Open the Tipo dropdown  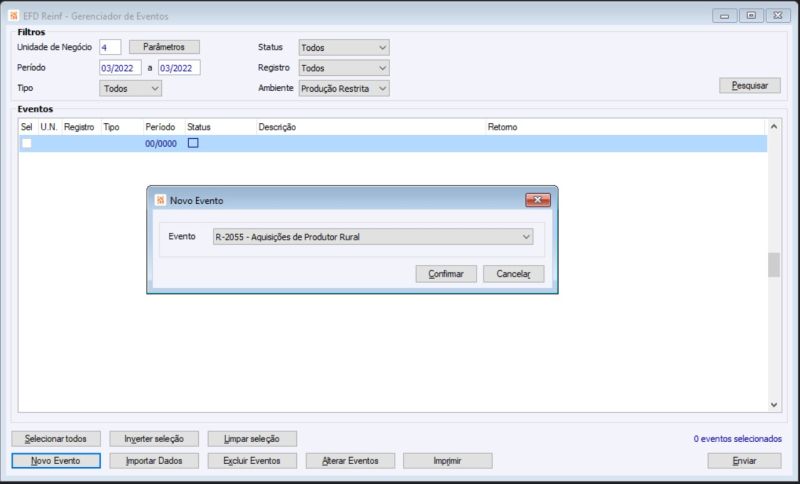point(131,89)
